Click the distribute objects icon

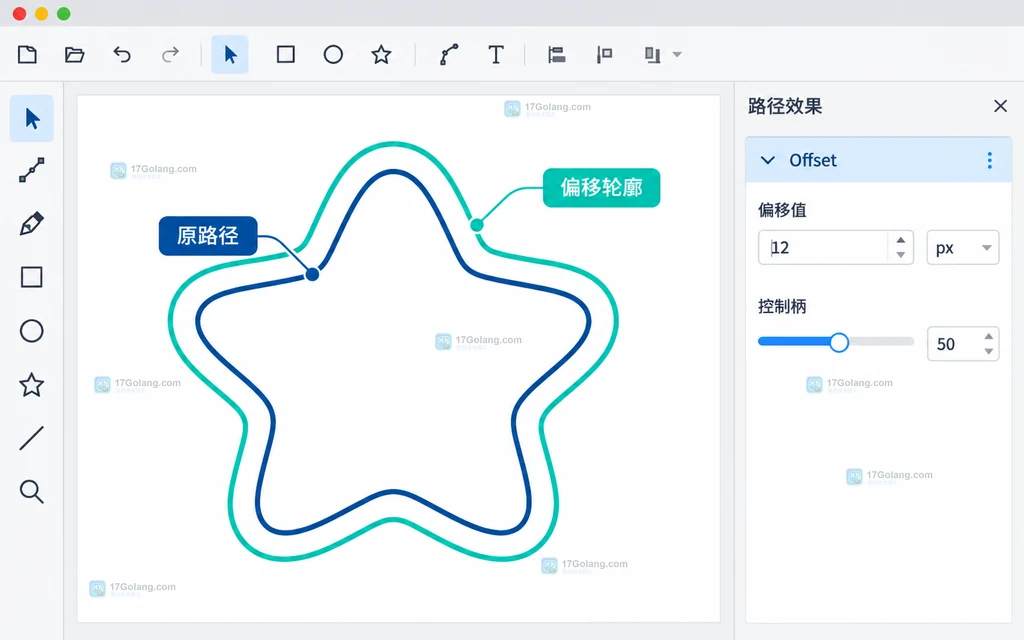(x=652, y=55)
